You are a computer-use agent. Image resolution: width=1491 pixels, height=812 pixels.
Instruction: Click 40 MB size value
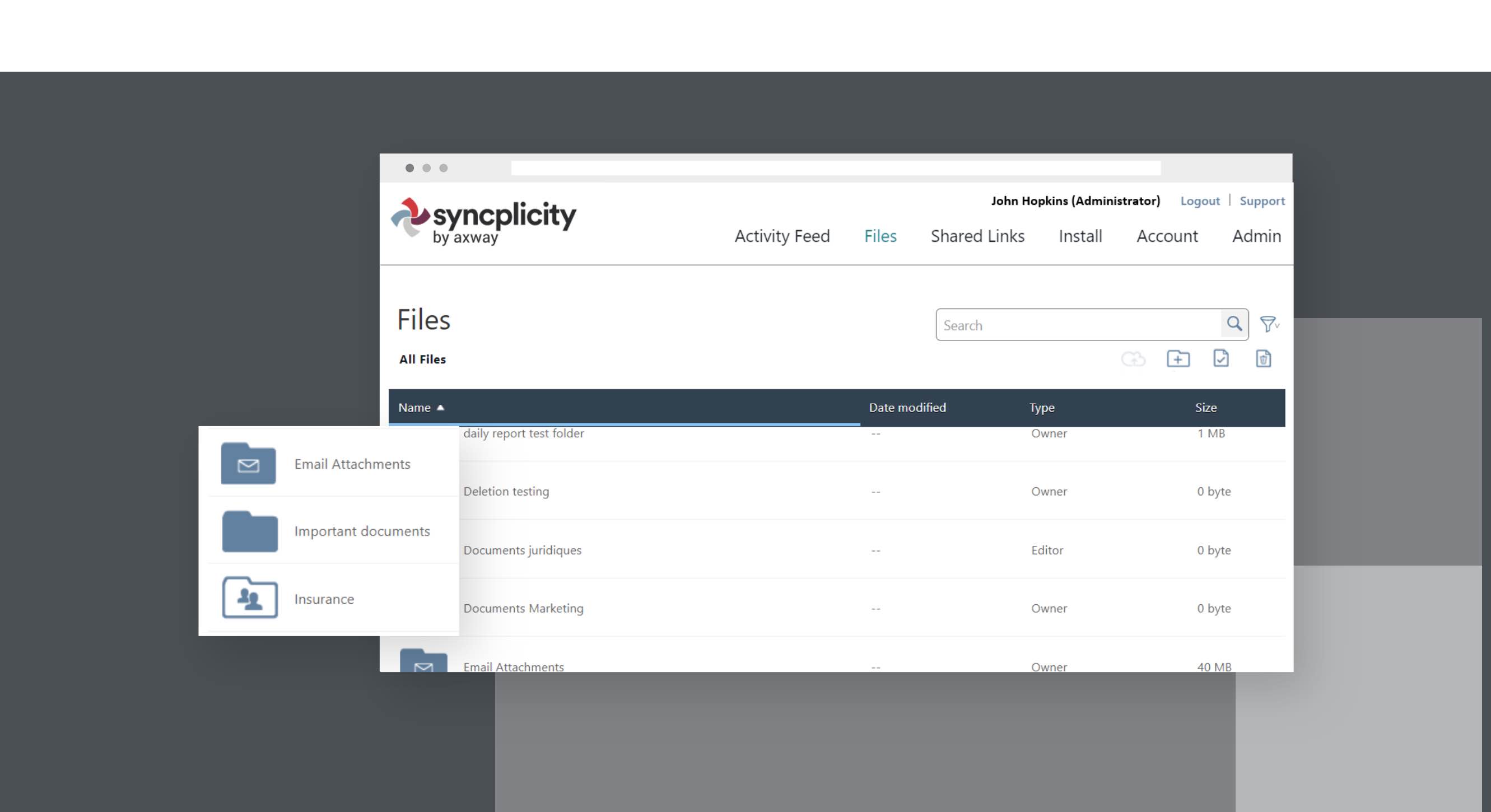click(x=1214, y=667)
